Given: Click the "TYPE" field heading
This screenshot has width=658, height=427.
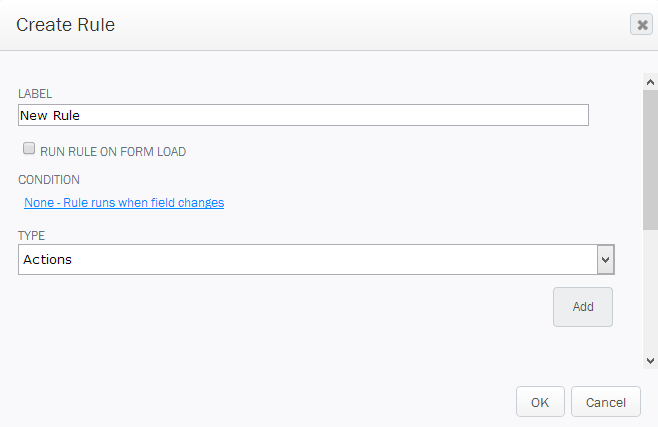Looking at the screenshot, I should tap(31, 235).
